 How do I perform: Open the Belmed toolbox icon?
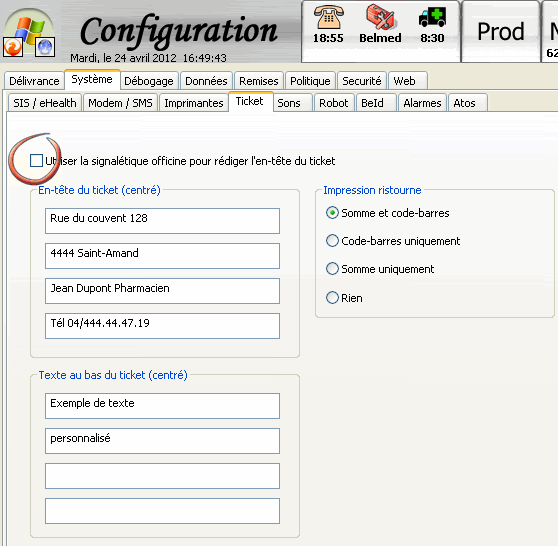(x=380, y=17)
